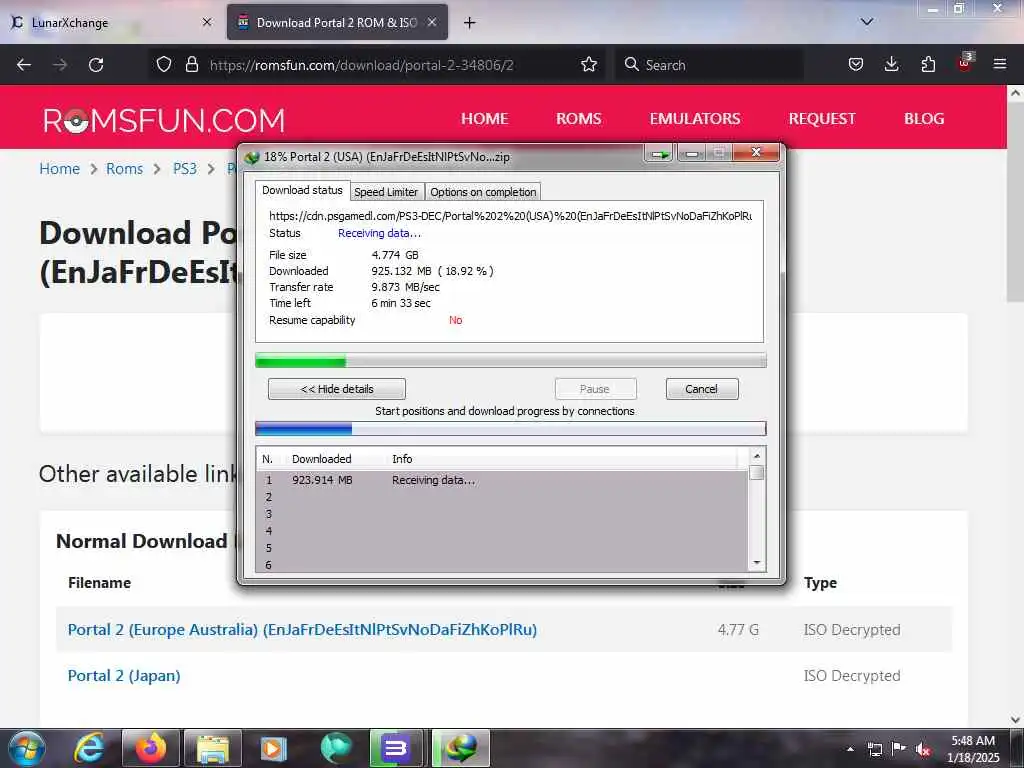This screenshot has width=1024, height=768.
Task: Open the EMULATORS nav item
Action: (x=695, y=119)
